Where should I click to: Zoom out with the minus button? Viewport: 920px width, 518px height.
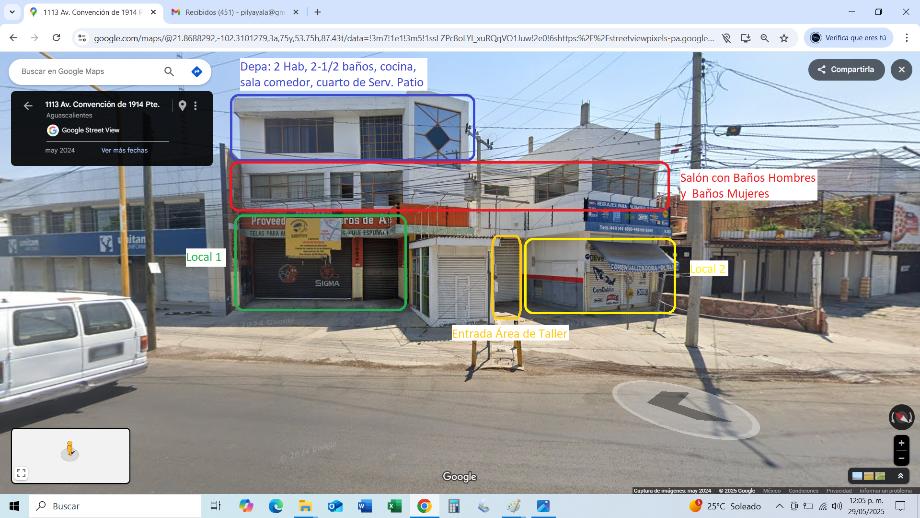pos(901,458)
